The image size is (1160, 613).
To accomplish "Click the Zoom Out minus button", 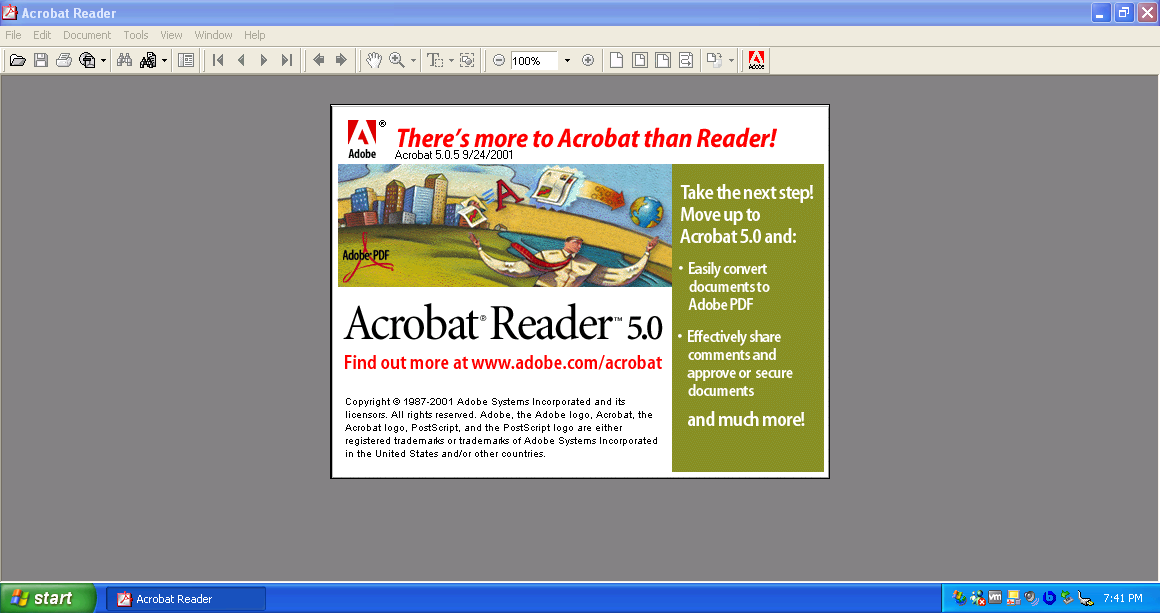I will click(x=499, y=60).
